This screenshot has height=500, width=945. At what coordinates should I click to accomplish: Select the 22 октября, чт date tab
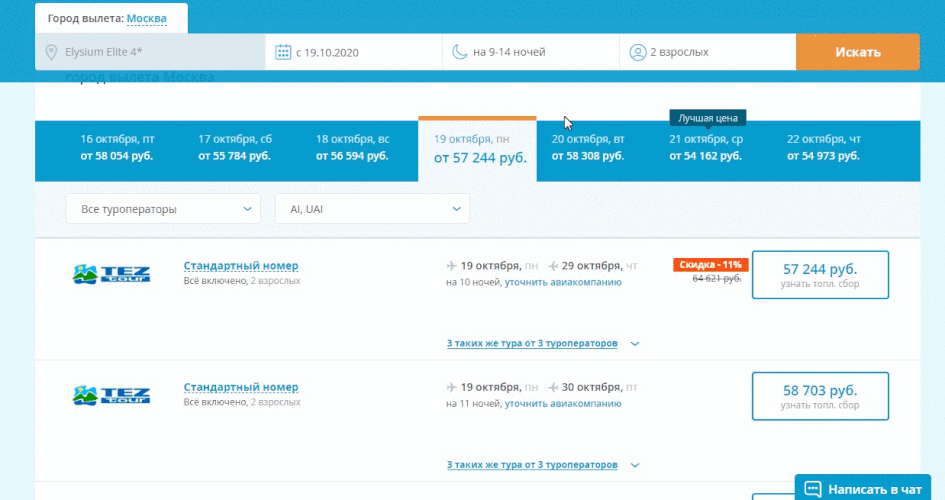[x=824, y=148]
